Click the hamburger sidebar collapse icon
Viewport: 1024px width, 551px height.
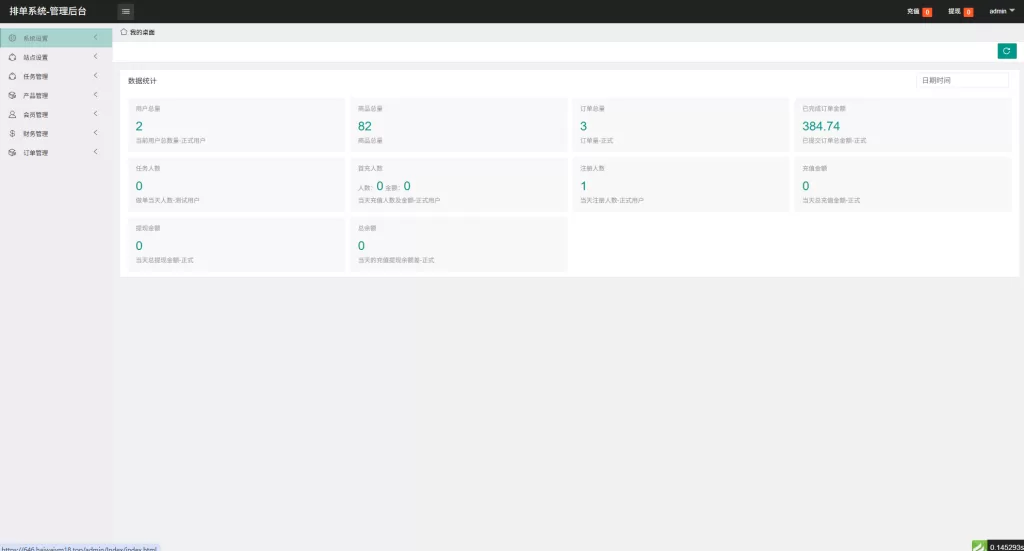point(126,11)
